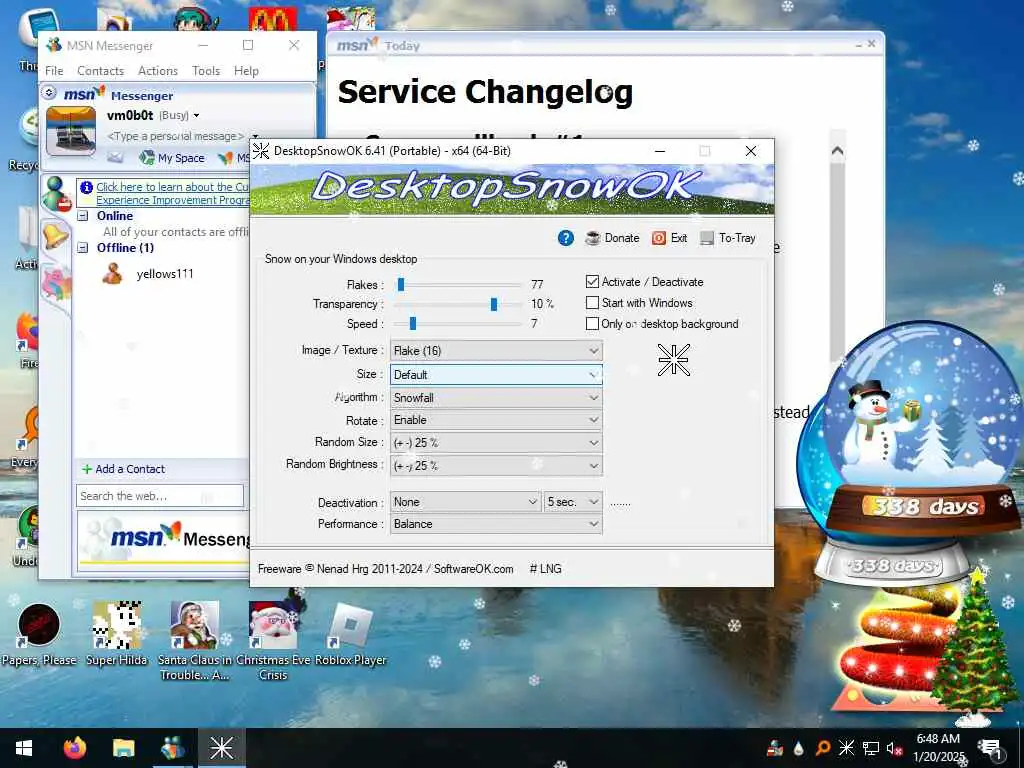The height and width of the screenshot is (768, 1024).
Task: Switch to MSN Messenger taskbar button
Action: click(172, 748)
